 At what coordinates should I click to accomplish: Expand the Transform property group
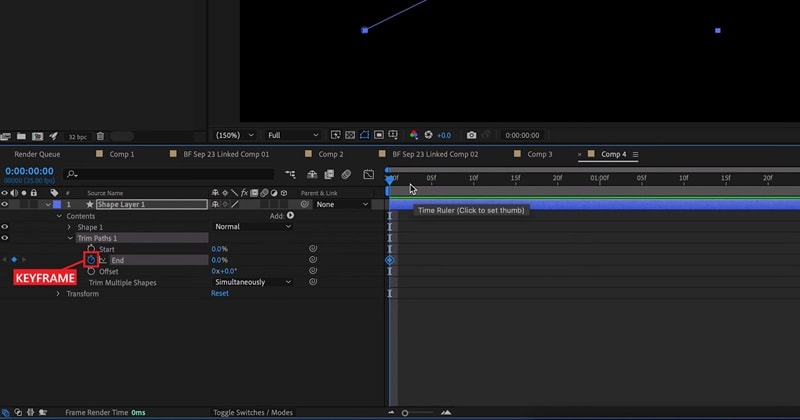click(58, 294)
